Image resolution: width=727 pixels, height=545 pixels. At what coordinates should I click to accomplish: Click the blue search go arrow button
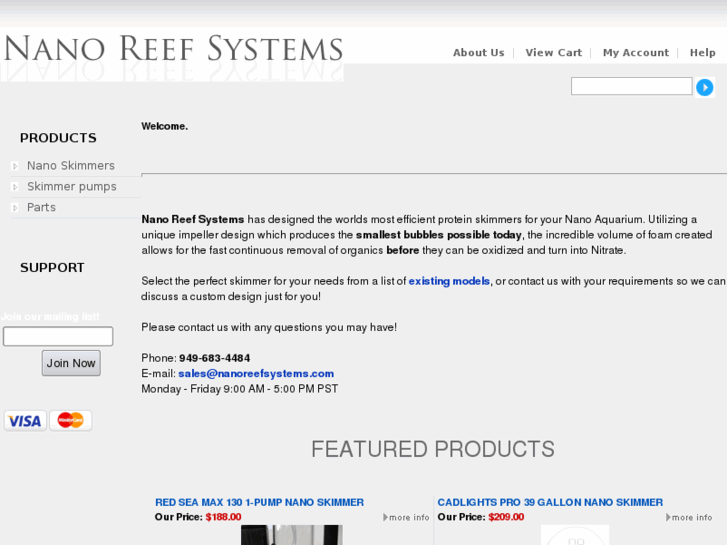click(705, 87)
